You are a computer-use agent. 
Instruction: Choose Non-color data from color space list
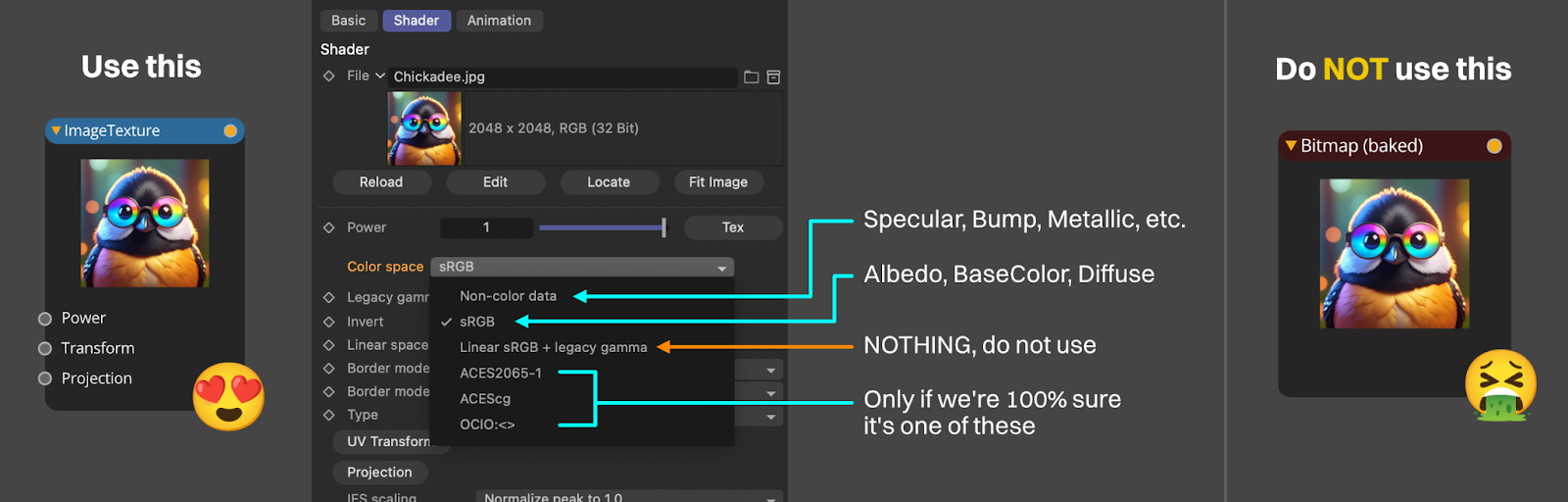[x=508, y=296]
